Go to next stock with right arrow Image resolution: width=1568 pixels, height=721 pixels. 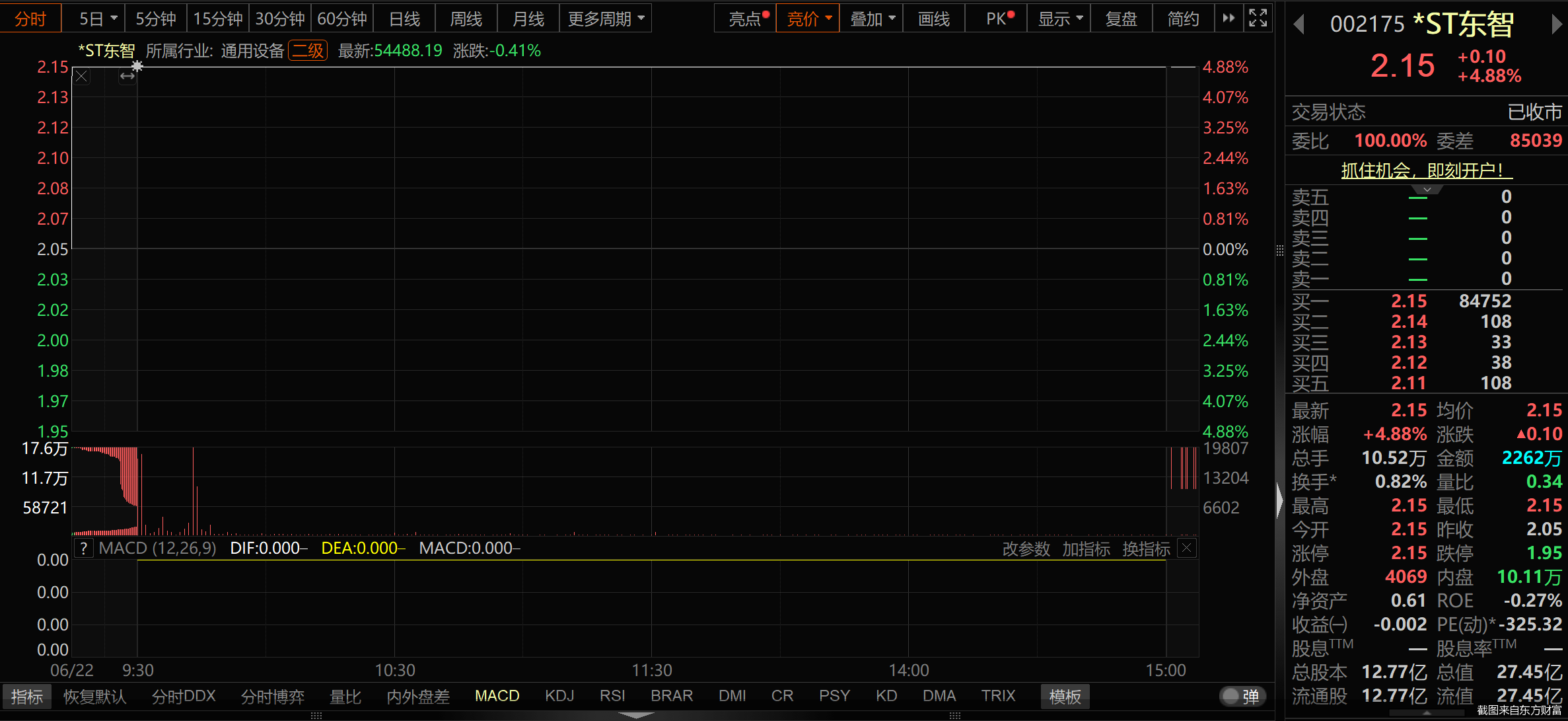(1557, 24)
